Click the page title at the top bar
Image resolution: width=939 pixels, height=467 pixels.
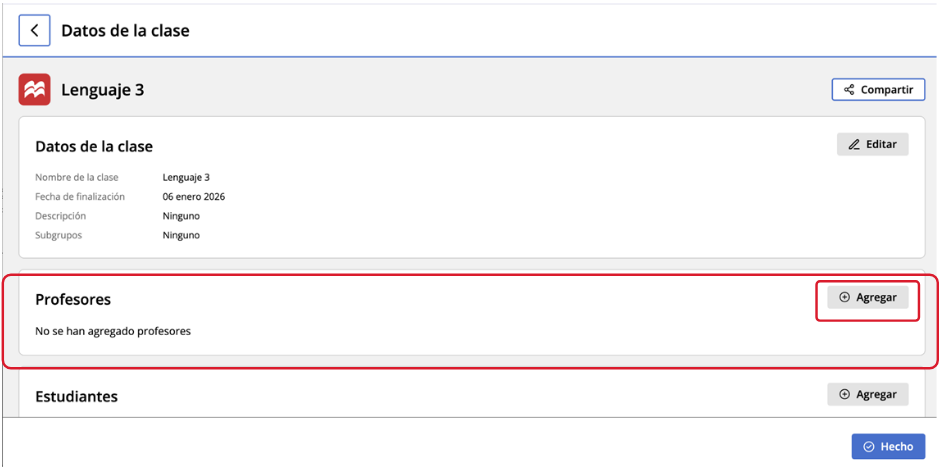pos(125,31)
